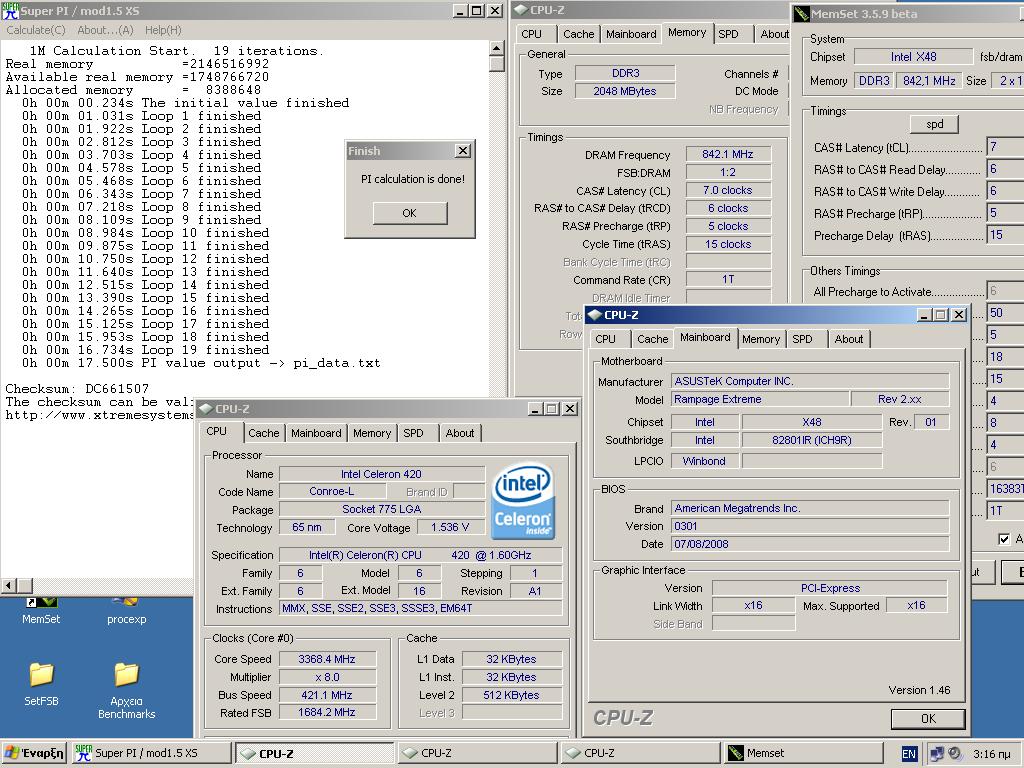Click the Checksum DC661507 line
The width and height of the screenshot is (1024, 768).
77,389
